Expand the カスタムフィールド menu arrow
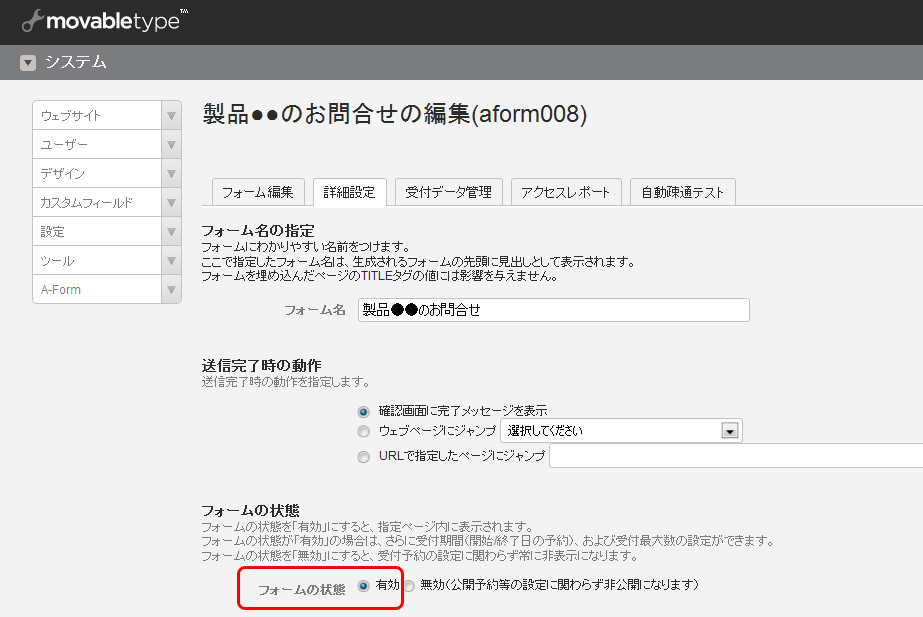 coord(171,203)
